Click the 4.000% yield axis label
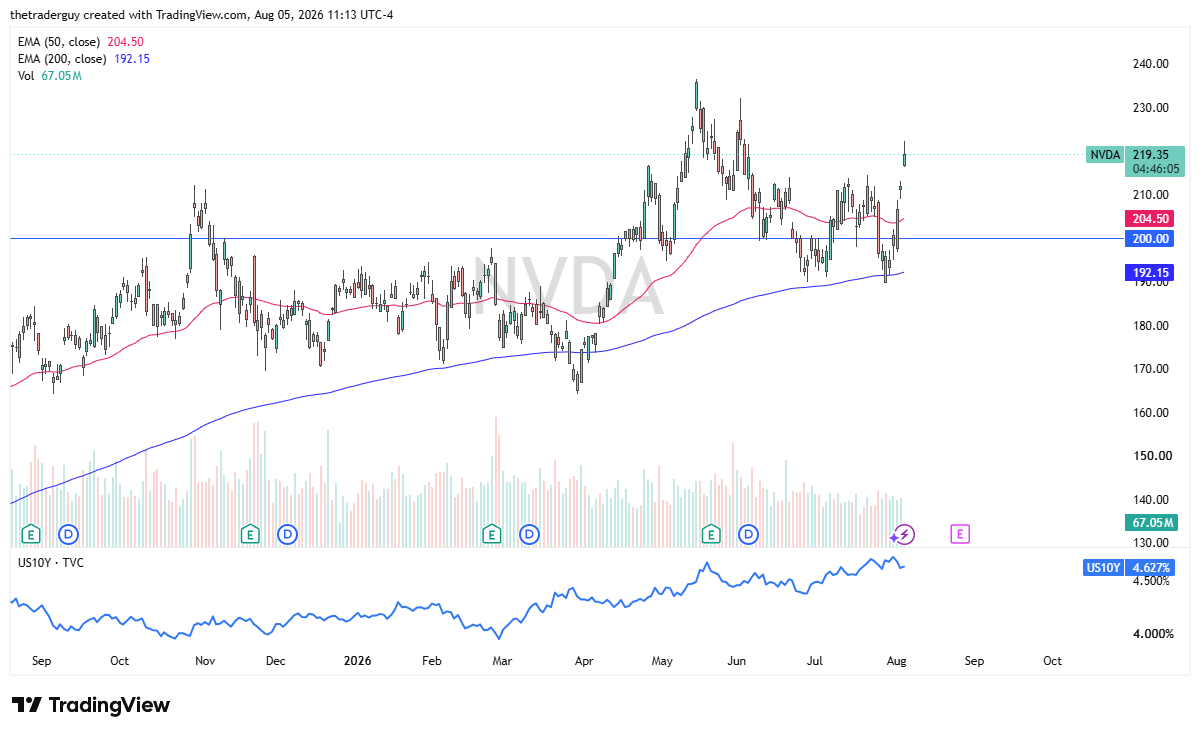The width and height of the screenshot is (1200, 735). tap(1151, 634)
